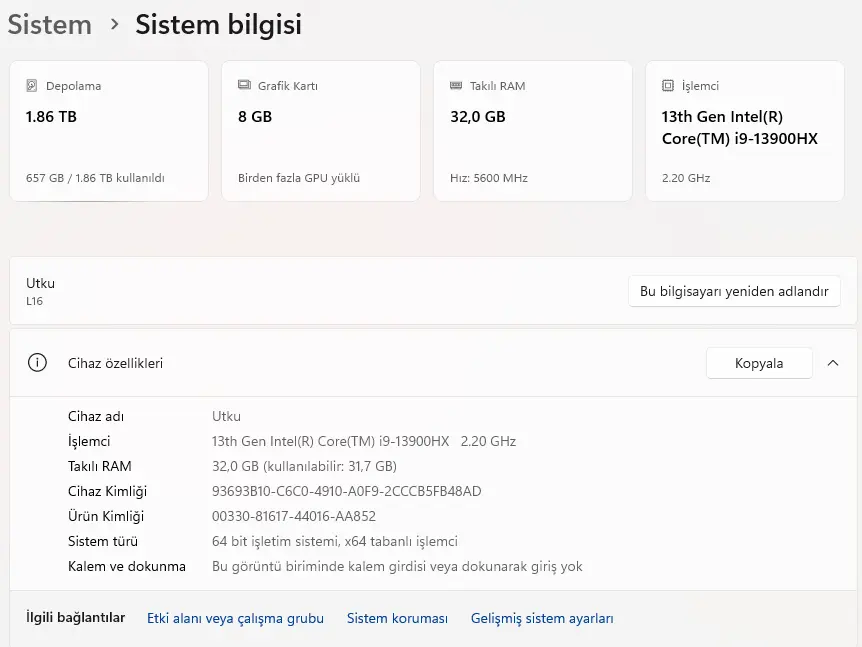This screenshot has height=647, width=862.
Task: Click the Grafik Kartı monitor icon
Action: coord(244,85)
